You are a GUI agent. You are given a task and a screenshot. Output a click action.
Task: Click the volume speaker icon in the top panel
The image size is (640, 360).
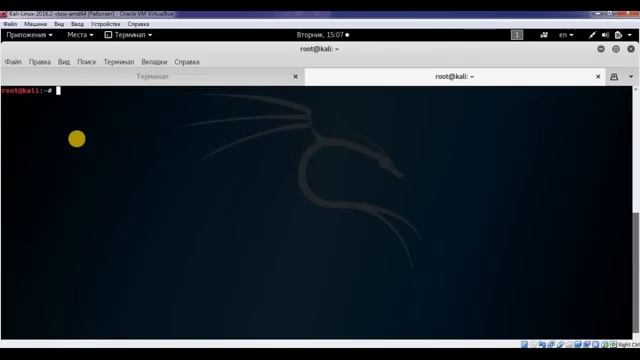click(605, 35)
